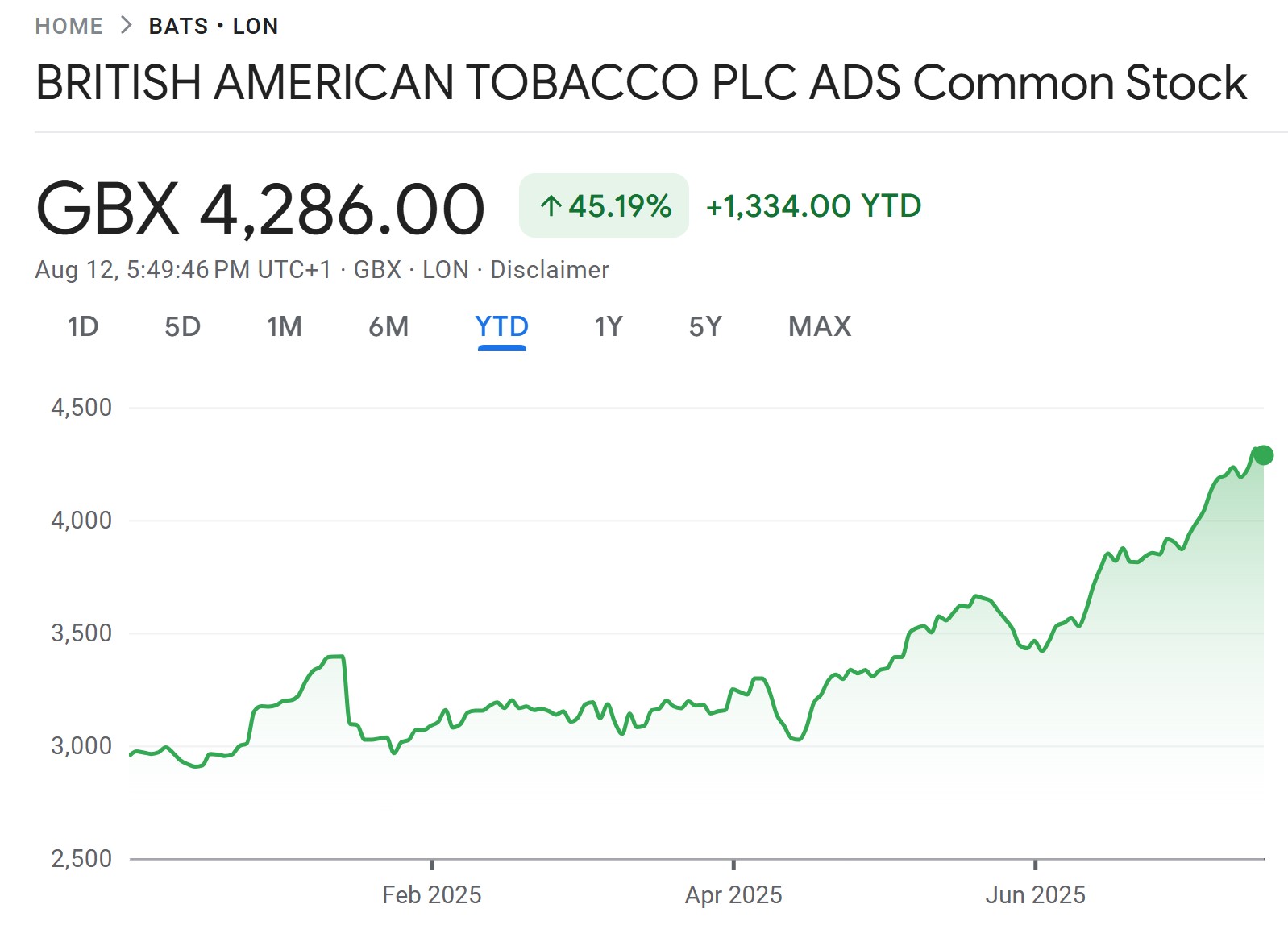1288x925 pixels.
Task: Switch to the 1D time range
Action: (x=83, y=327)
